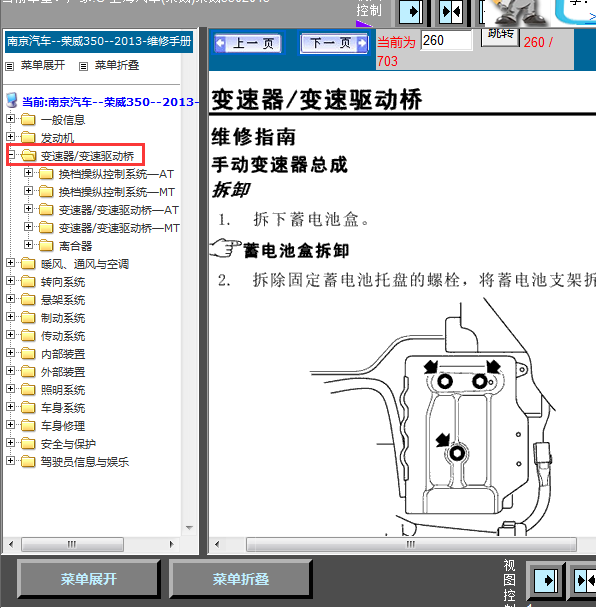This screenshot has width=596, height=608.
Task: Select the open 变速器/变速驱动桥 folder icon
Action: coord(29,155)
